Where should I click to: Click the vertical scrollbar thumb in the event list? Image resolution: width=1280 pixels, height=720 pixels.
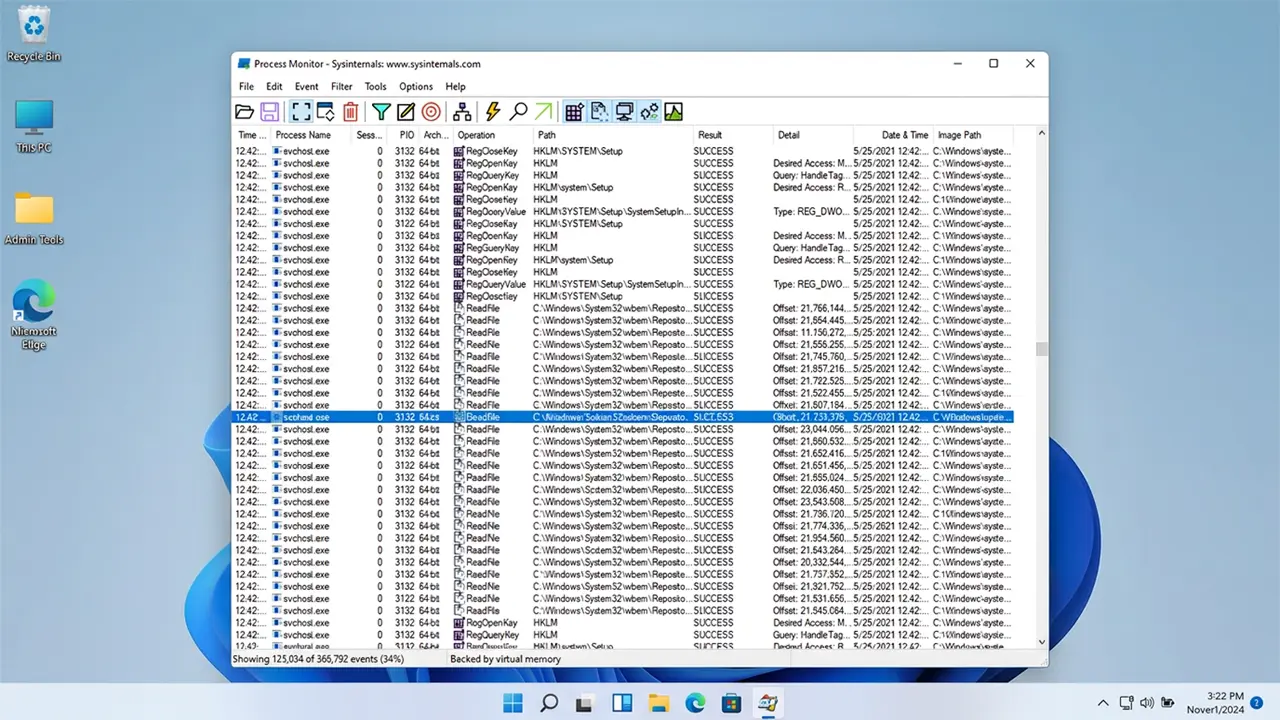[x=1042, y=349]
